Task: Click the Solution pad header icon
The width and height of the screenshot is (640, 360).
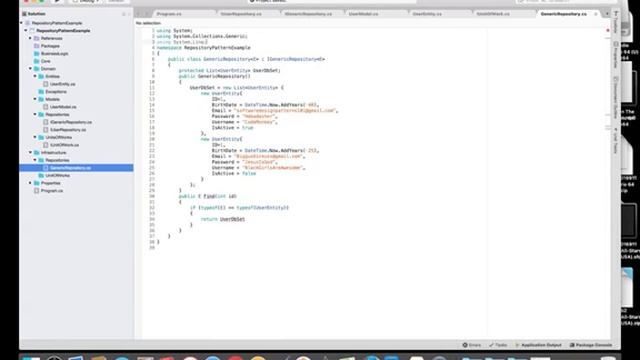Action: point(24,14)
